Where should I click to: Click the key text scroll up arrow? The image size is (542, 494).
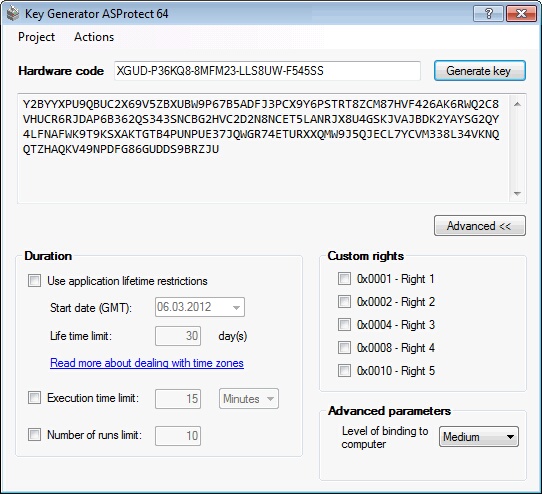point(517,104)
